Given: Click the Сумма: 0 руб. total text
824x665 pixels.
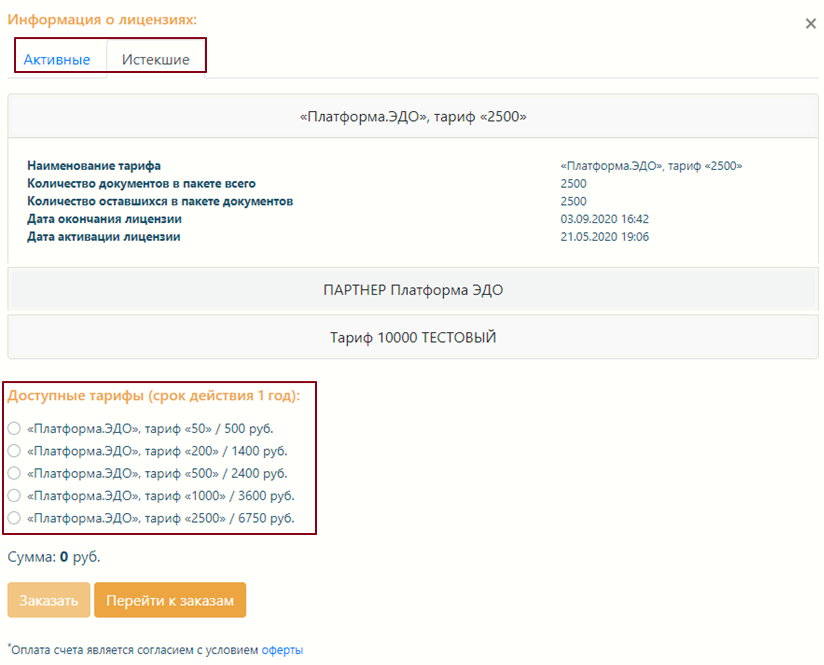Looking at the screenshot, I should [x=54, y=557].
